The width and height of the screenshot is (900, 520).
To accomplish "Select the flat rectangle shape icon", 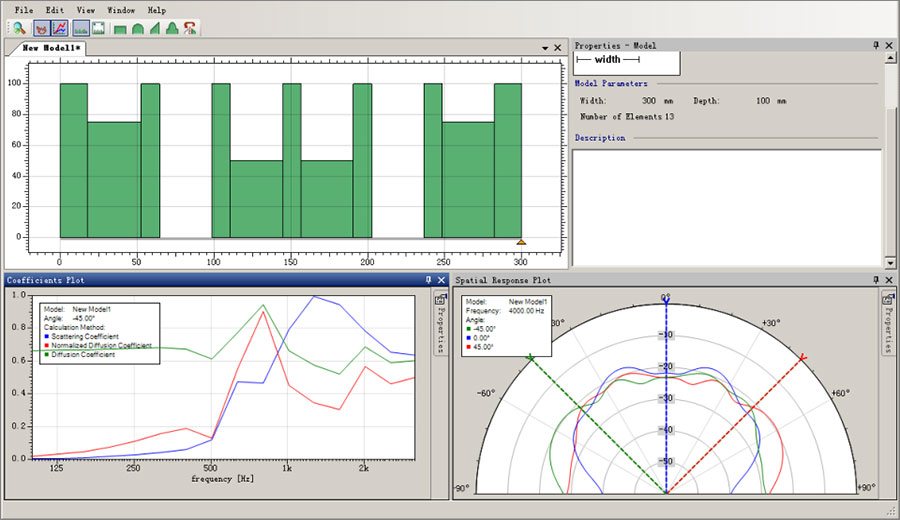I will pyautogui.click(x=120, y=29).
